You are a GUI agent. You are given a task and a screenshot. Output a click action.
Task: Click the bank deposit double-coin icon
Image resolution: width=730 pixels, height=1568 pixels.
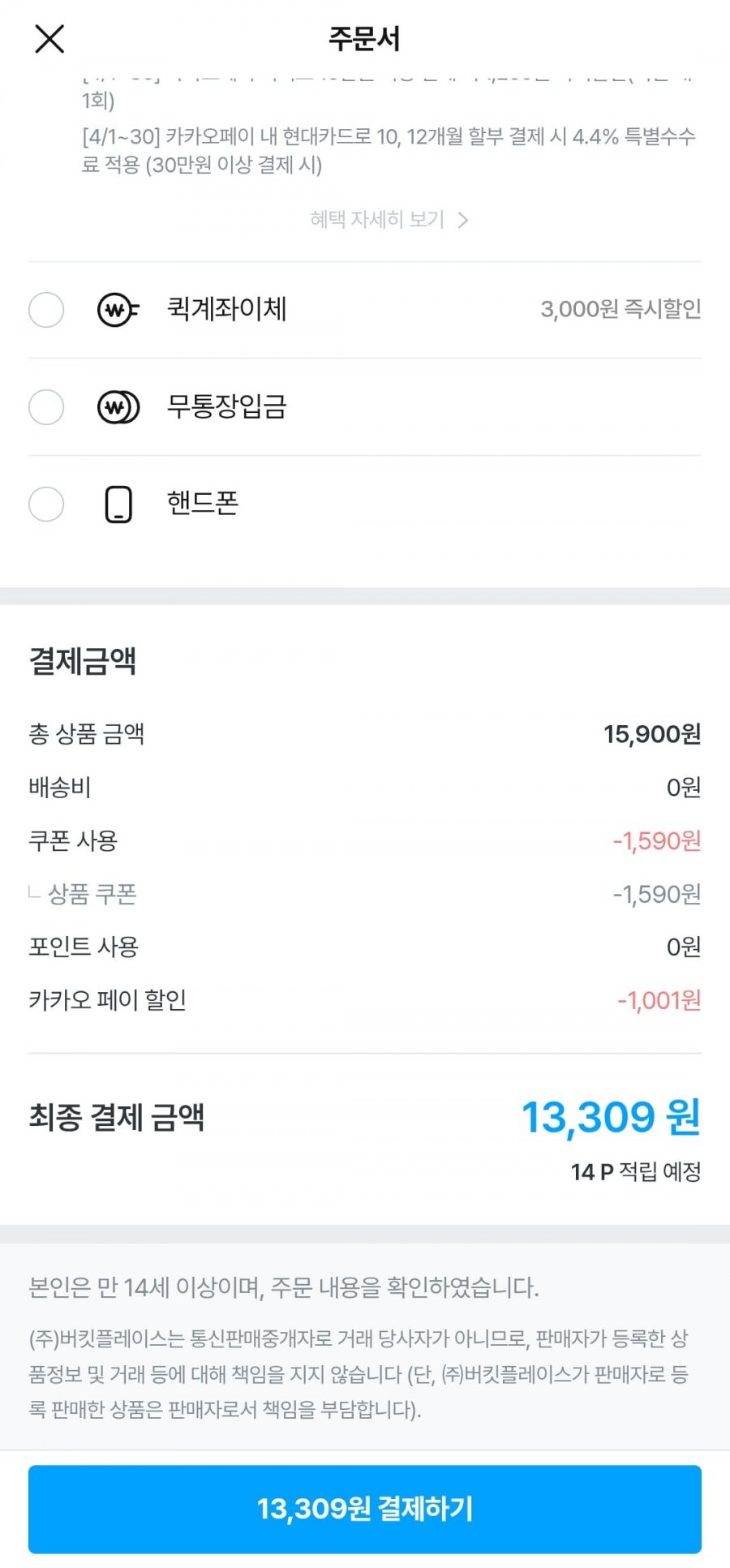(118, 407)
